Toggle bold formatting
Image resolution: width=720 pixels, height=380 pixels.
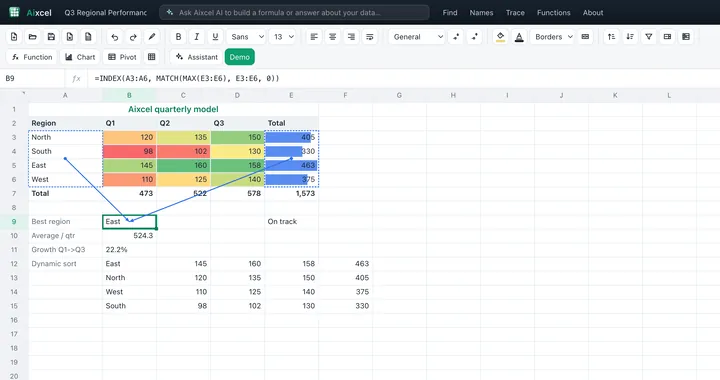(178, 37)
